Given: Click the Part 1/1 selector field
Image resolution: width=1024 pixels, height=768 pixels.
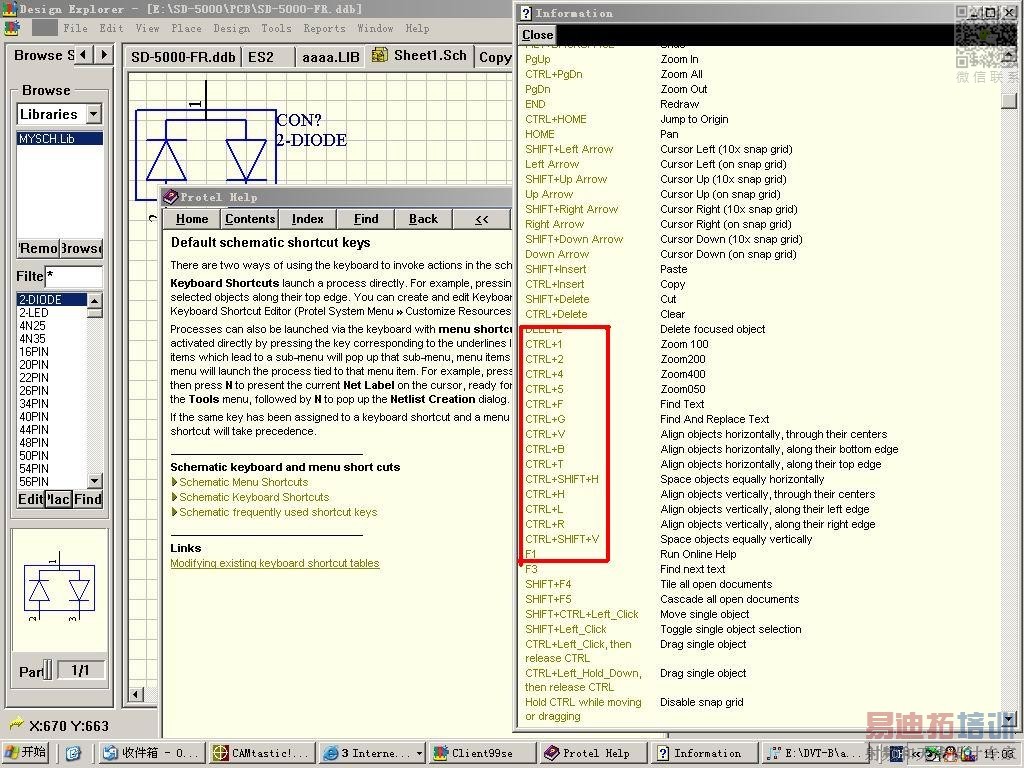Looking at the screenshot, I should click(x=80, y=670).
